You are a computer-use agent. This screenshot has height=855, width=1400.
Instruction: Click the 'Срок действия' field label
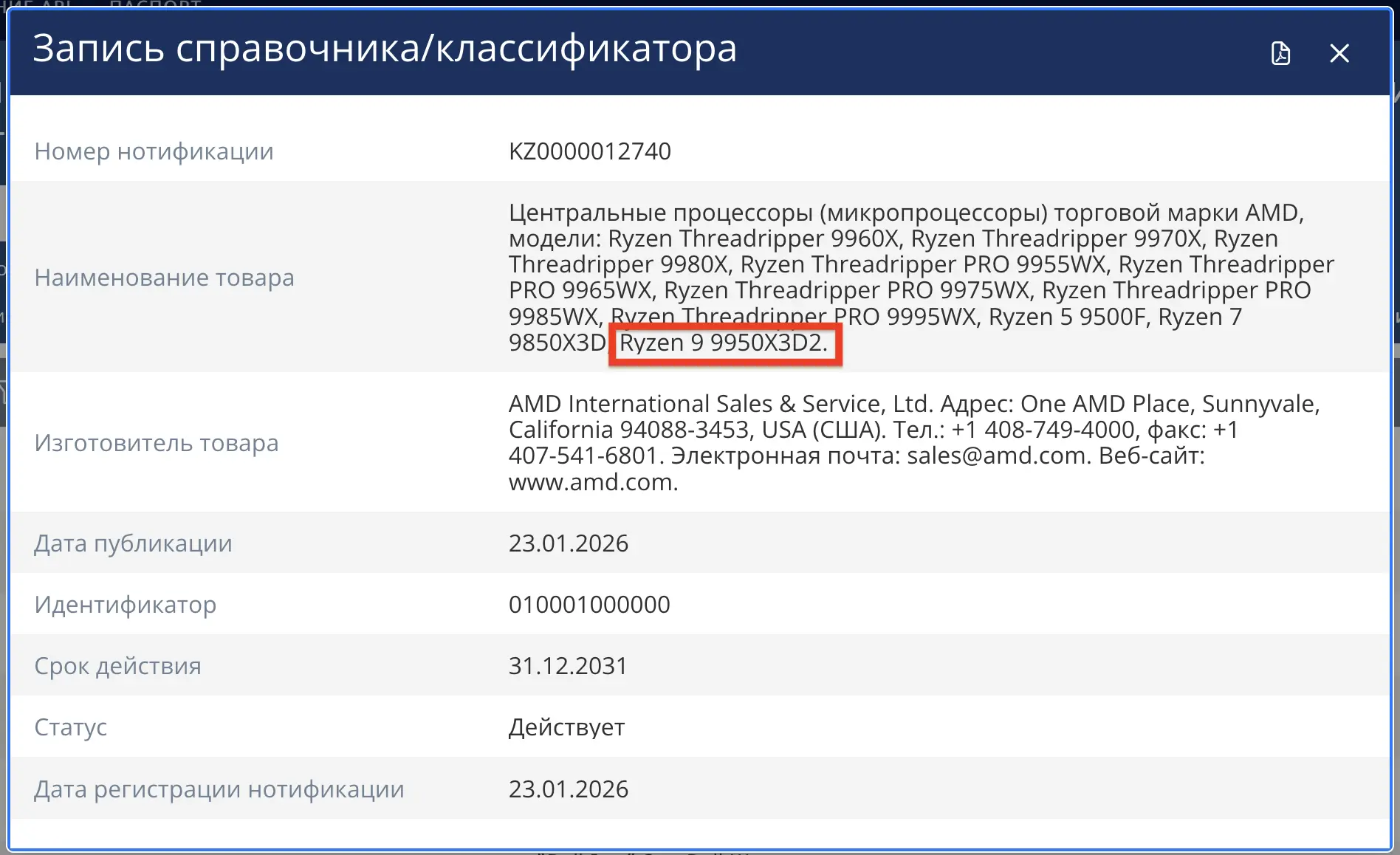click(x=117, y=666)
